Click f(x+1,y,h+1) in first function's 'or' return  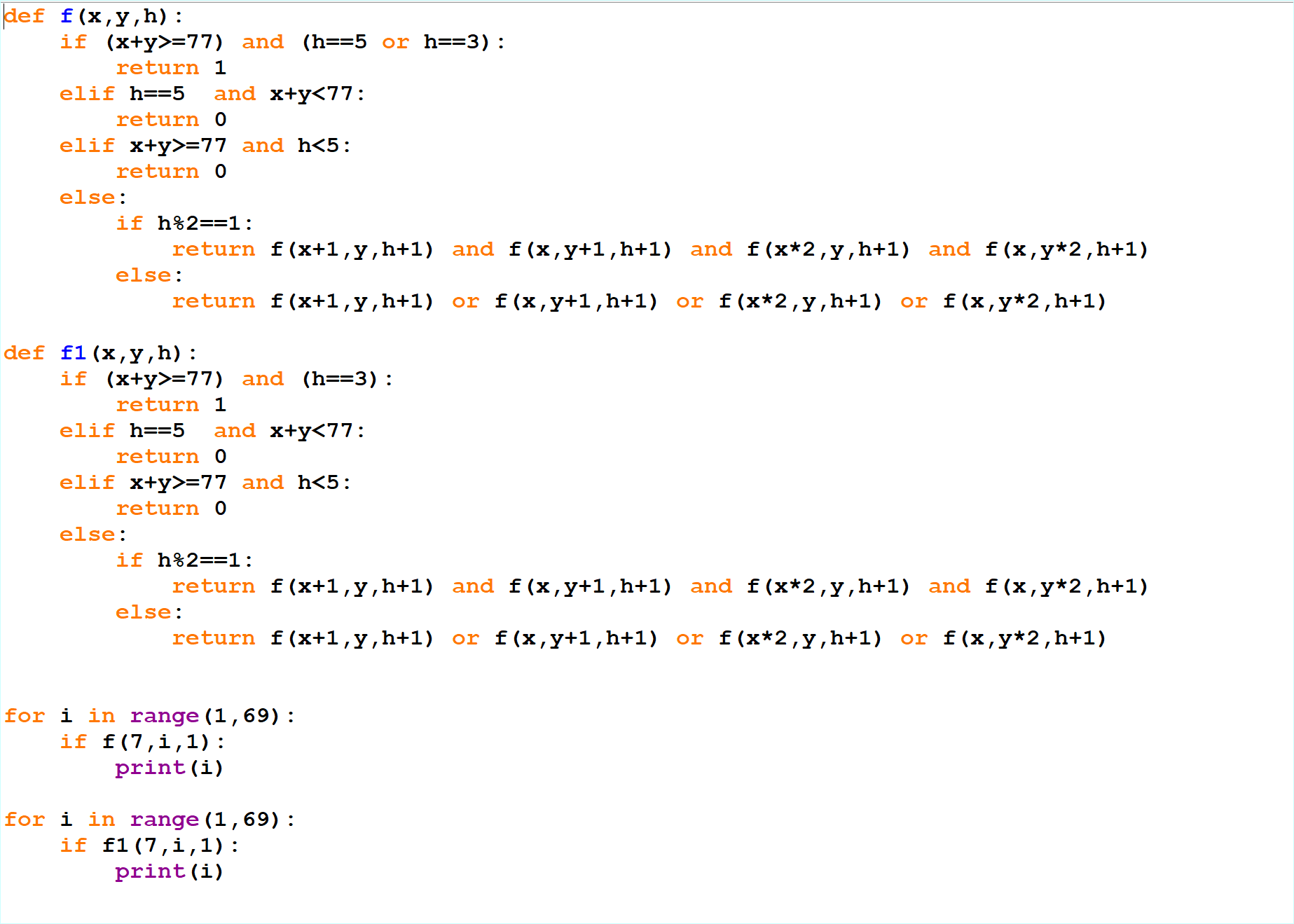(352, 301)
